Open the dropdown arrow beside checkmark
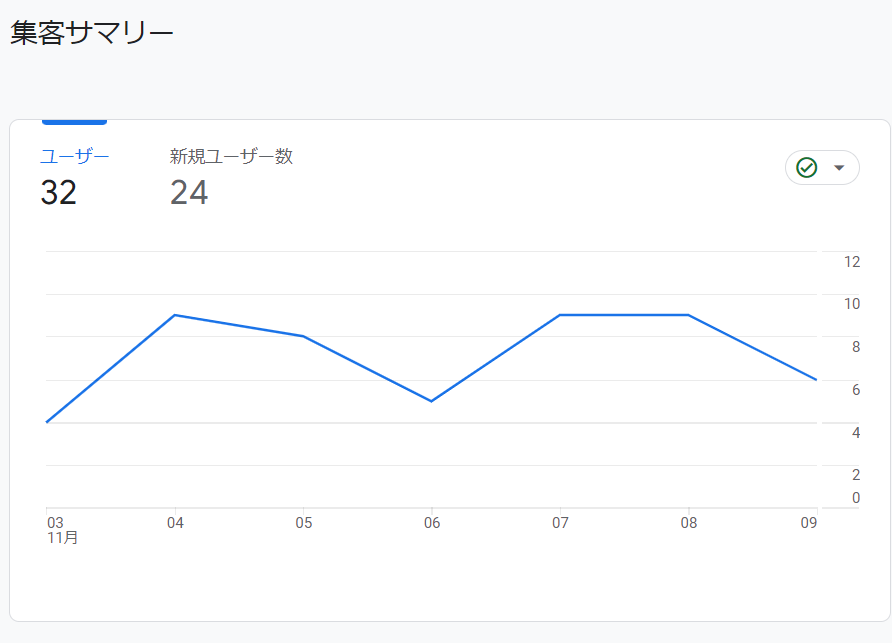This screenshot has height=643, width=892. (x=839, y=168)
